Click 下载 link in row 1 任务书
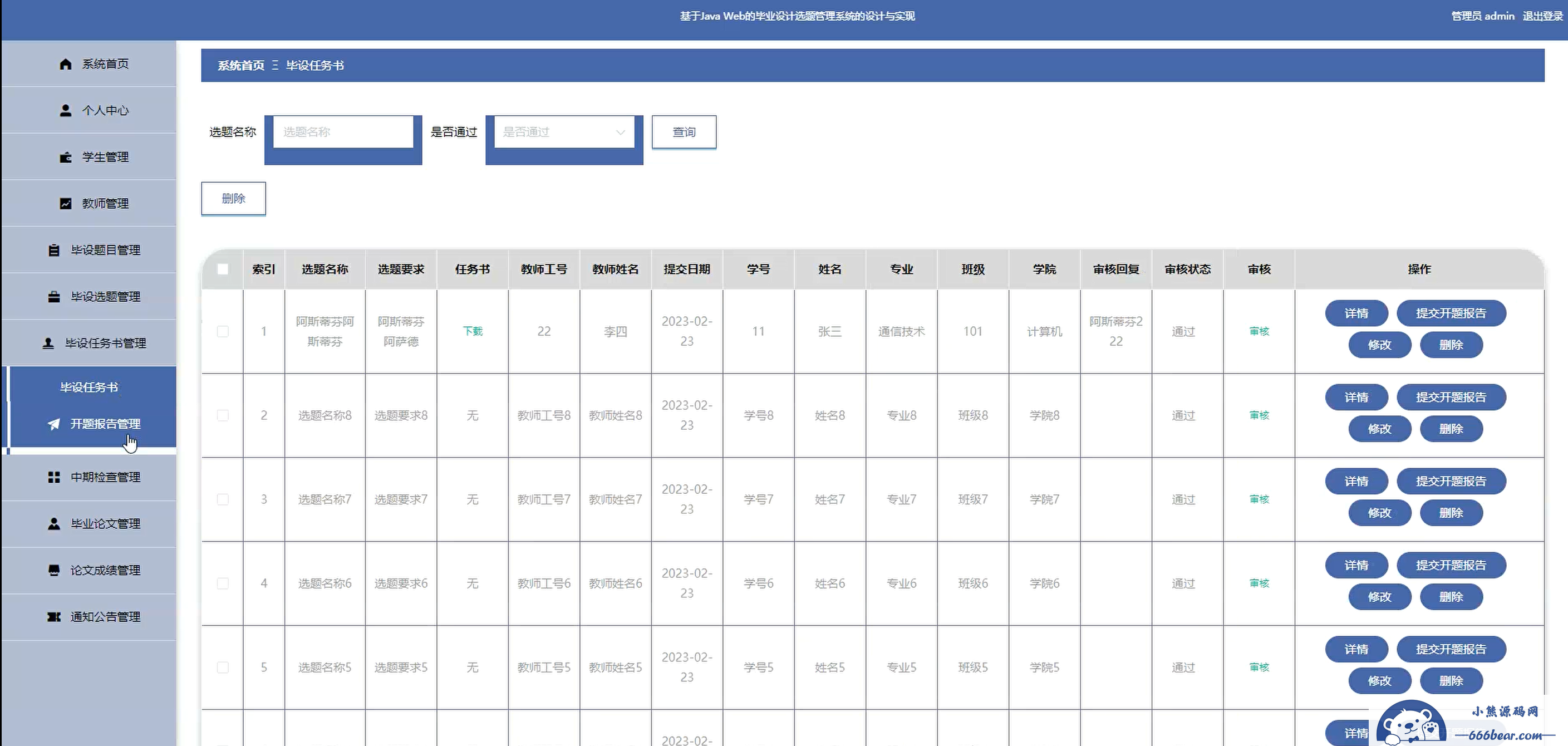 473,331
